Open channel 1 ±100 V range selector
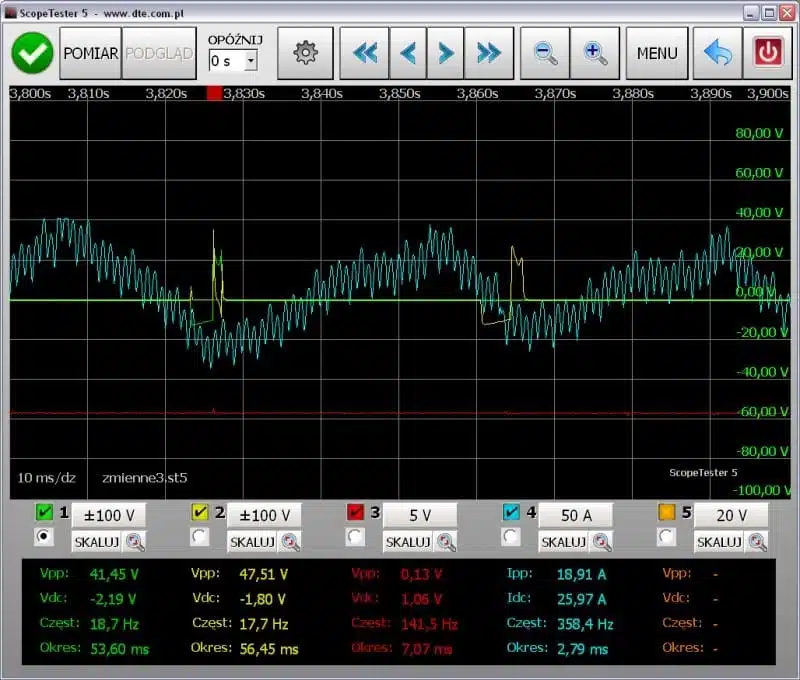 [x=108, y=515]
